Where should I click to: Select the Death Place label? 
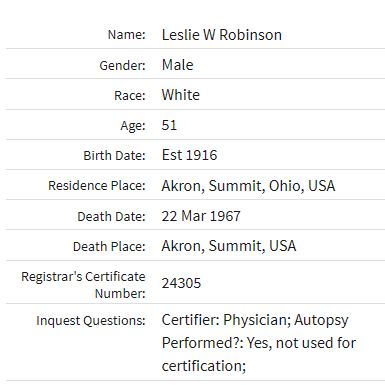109,247
